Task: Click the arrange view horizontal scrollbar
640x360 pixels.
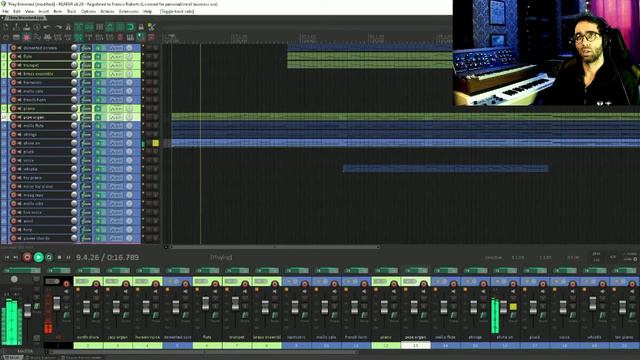Action: [275, 247]
